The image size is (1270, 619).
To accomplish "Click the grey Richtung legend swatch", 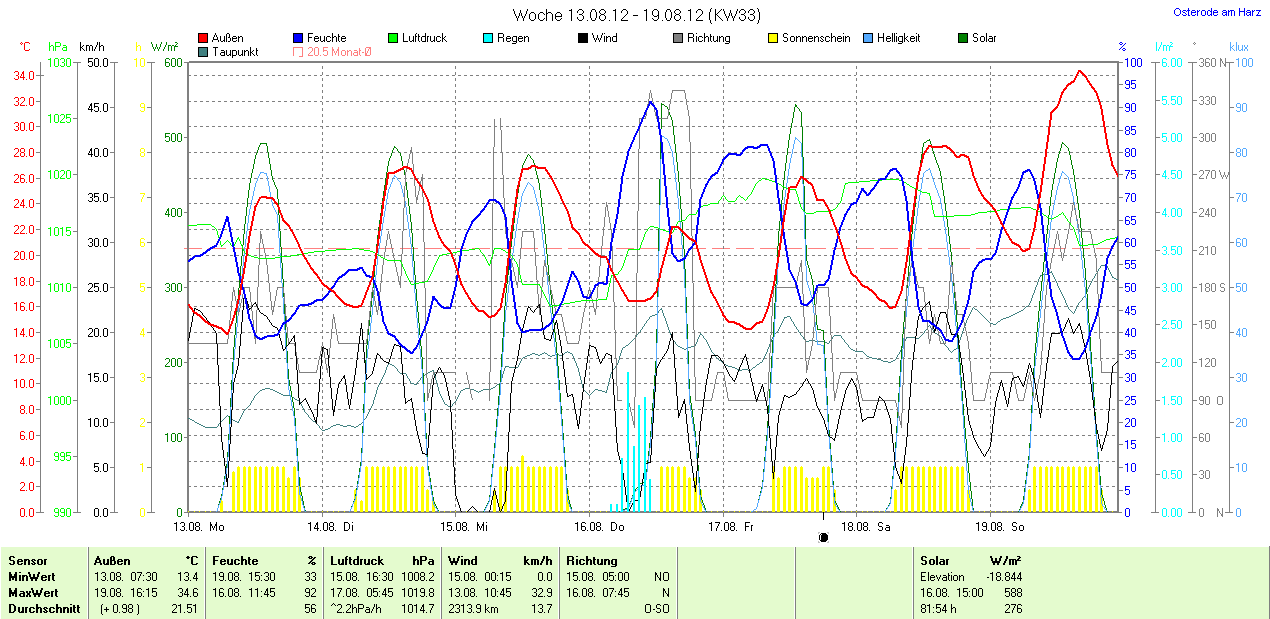I will 678,38.
